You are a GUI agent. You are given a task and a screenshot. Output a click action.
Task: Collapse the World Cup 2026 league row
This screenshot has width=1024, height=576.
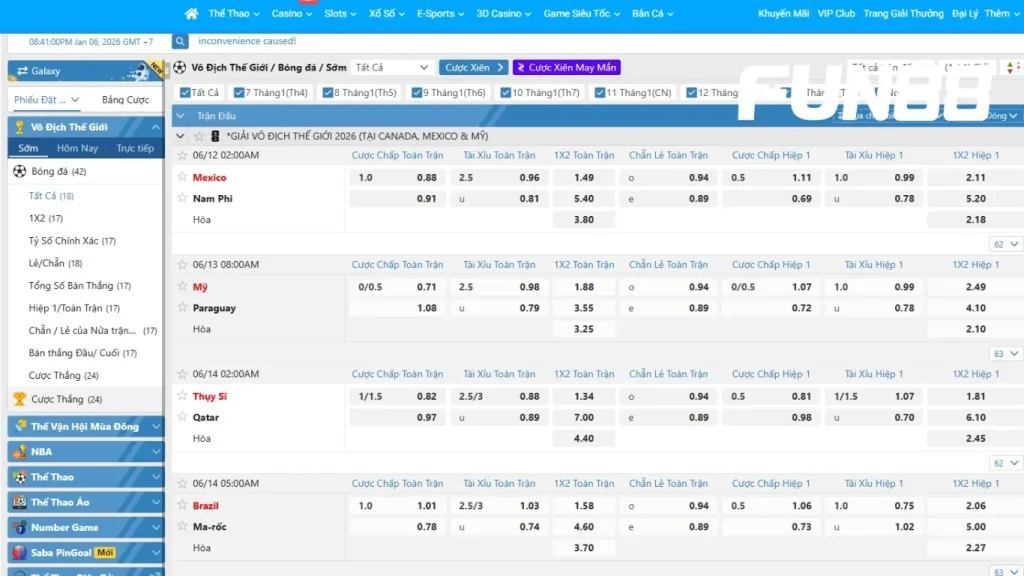(x=180, y=136)
